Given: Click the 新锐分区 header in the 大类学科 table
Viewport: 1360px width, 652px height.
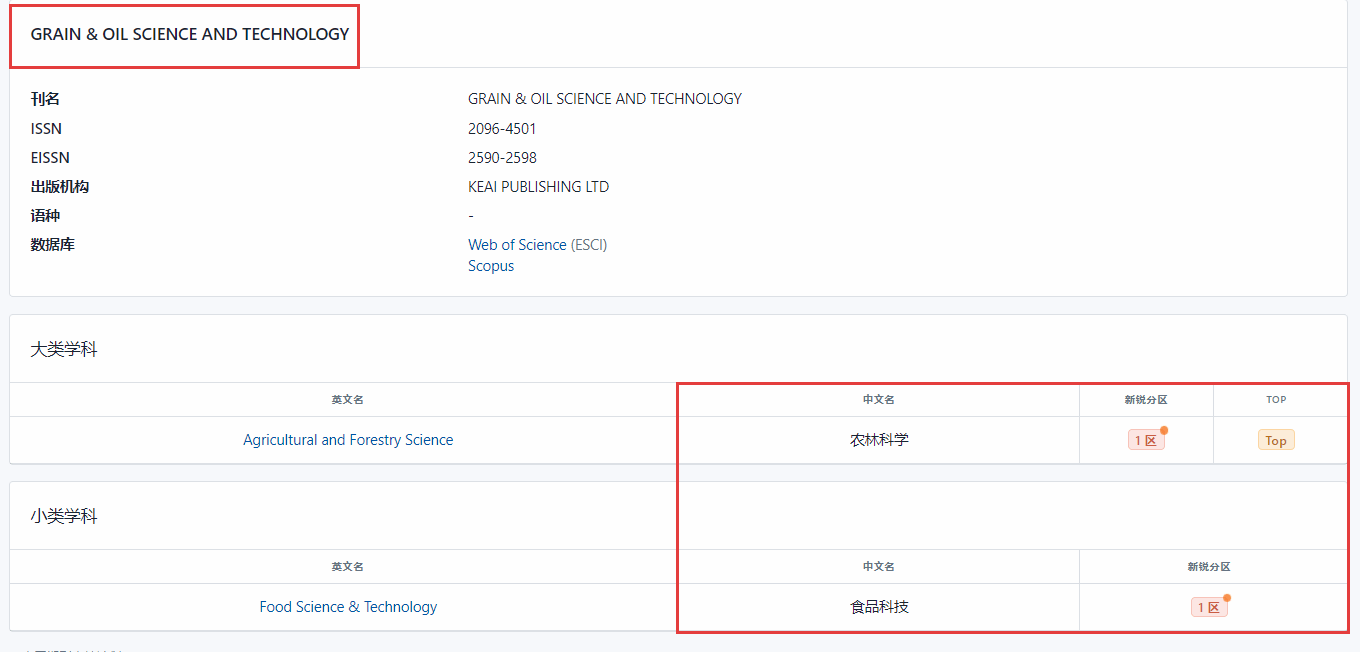Looking at the screenshot, I should (x=1145, y=400).
